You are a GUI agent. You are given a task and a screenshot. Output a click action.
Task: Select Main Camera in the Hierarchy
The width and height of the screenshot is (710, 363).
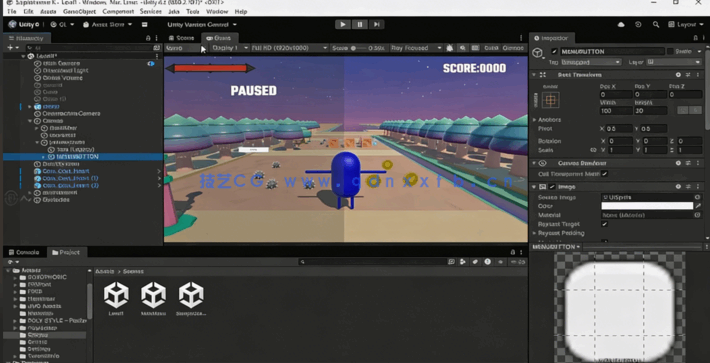[x=61, y=63]
